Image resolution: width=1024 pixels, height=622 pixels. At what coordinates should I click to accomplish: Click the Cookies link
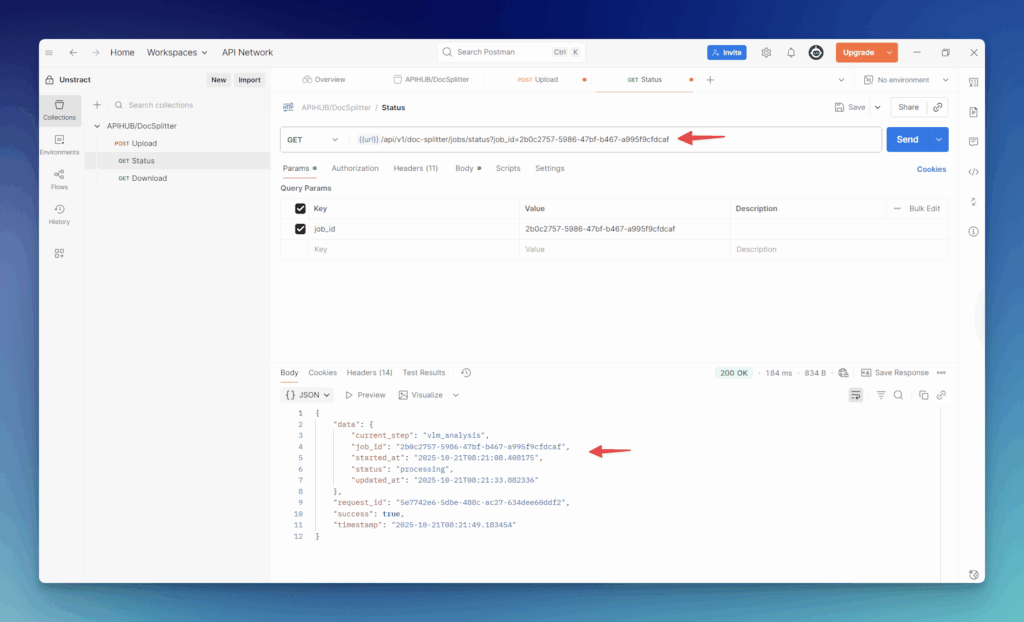pos(931,169)
